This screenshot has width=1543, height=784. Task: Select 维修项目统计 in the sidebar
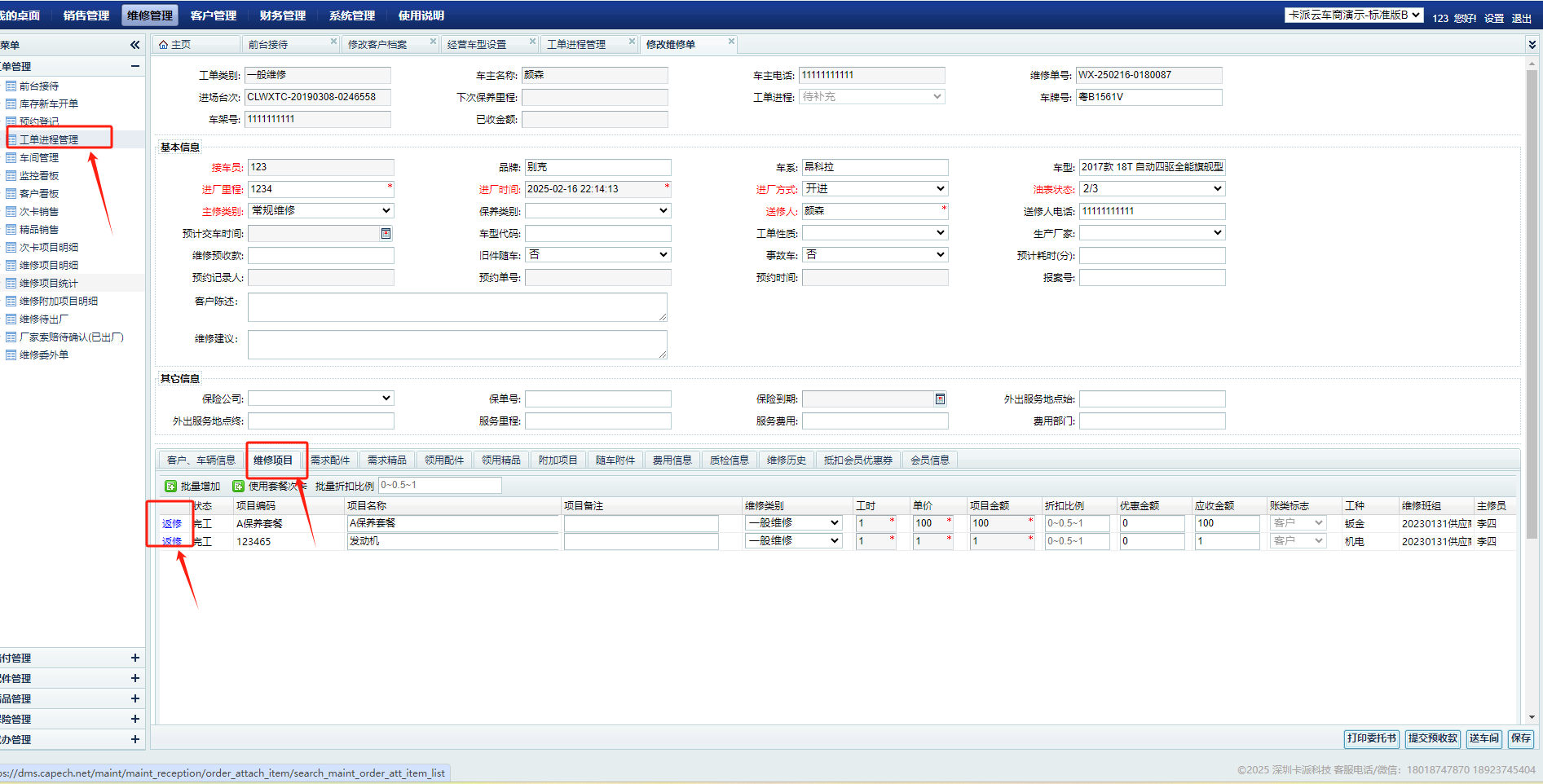pyautogui.click(x=49, y=284)
